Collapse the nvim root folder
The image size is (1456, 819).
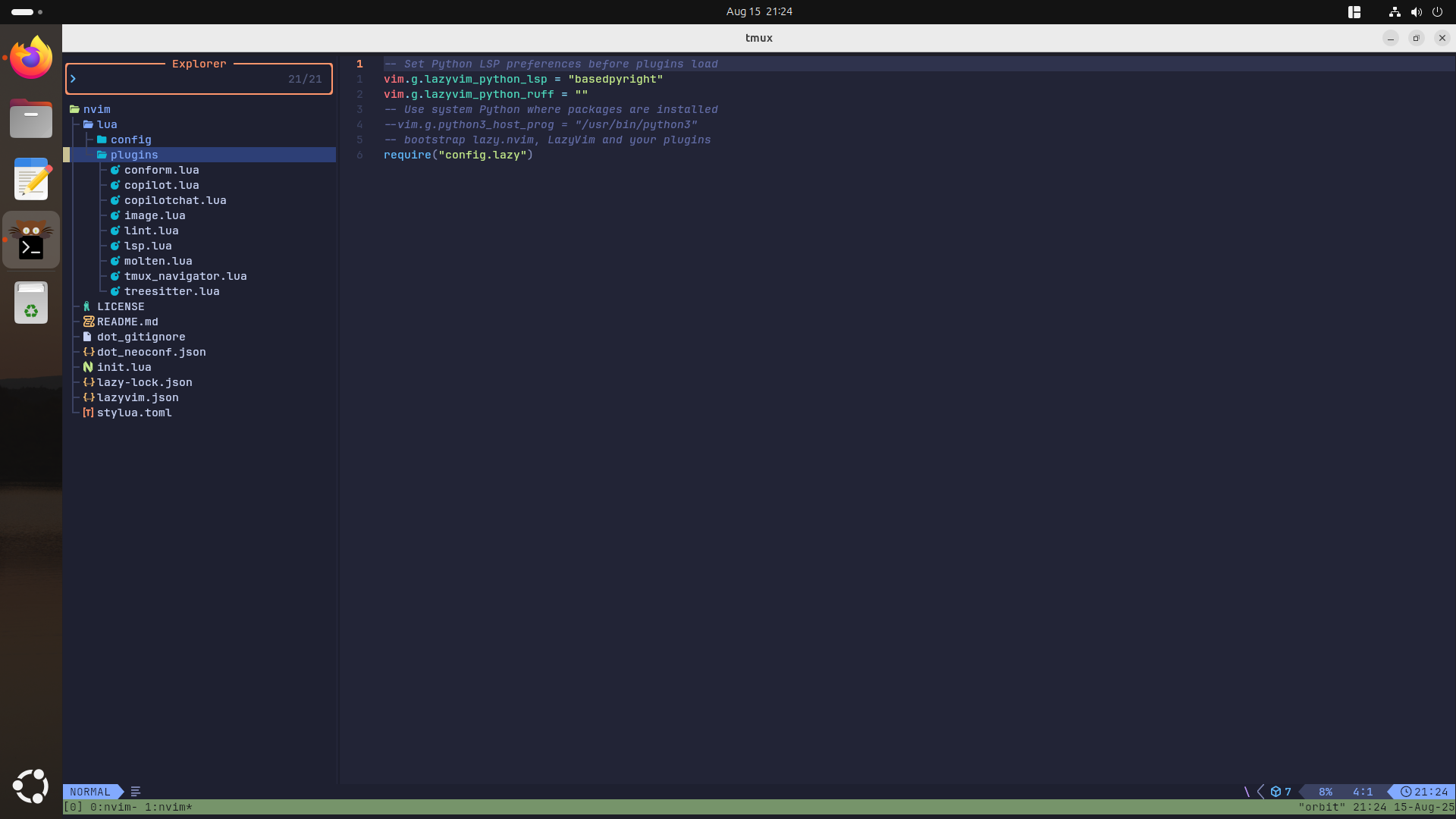(x=96, y=109)
